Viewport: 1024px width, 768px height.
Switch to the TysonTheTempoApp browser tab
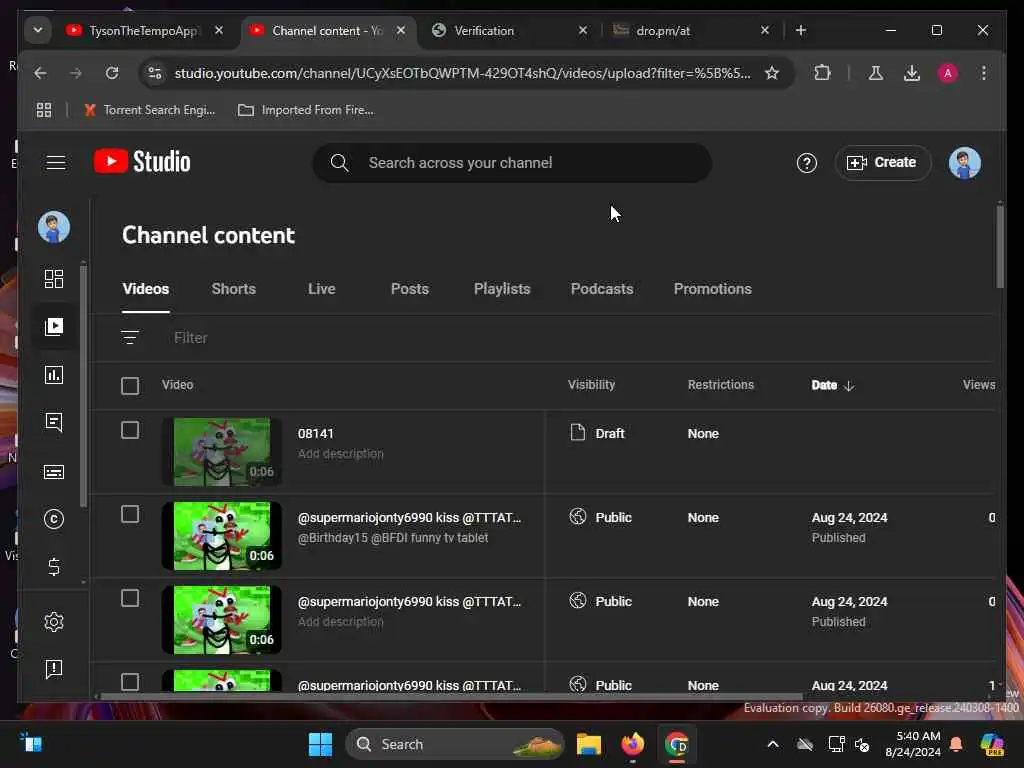tap(145, 31)
